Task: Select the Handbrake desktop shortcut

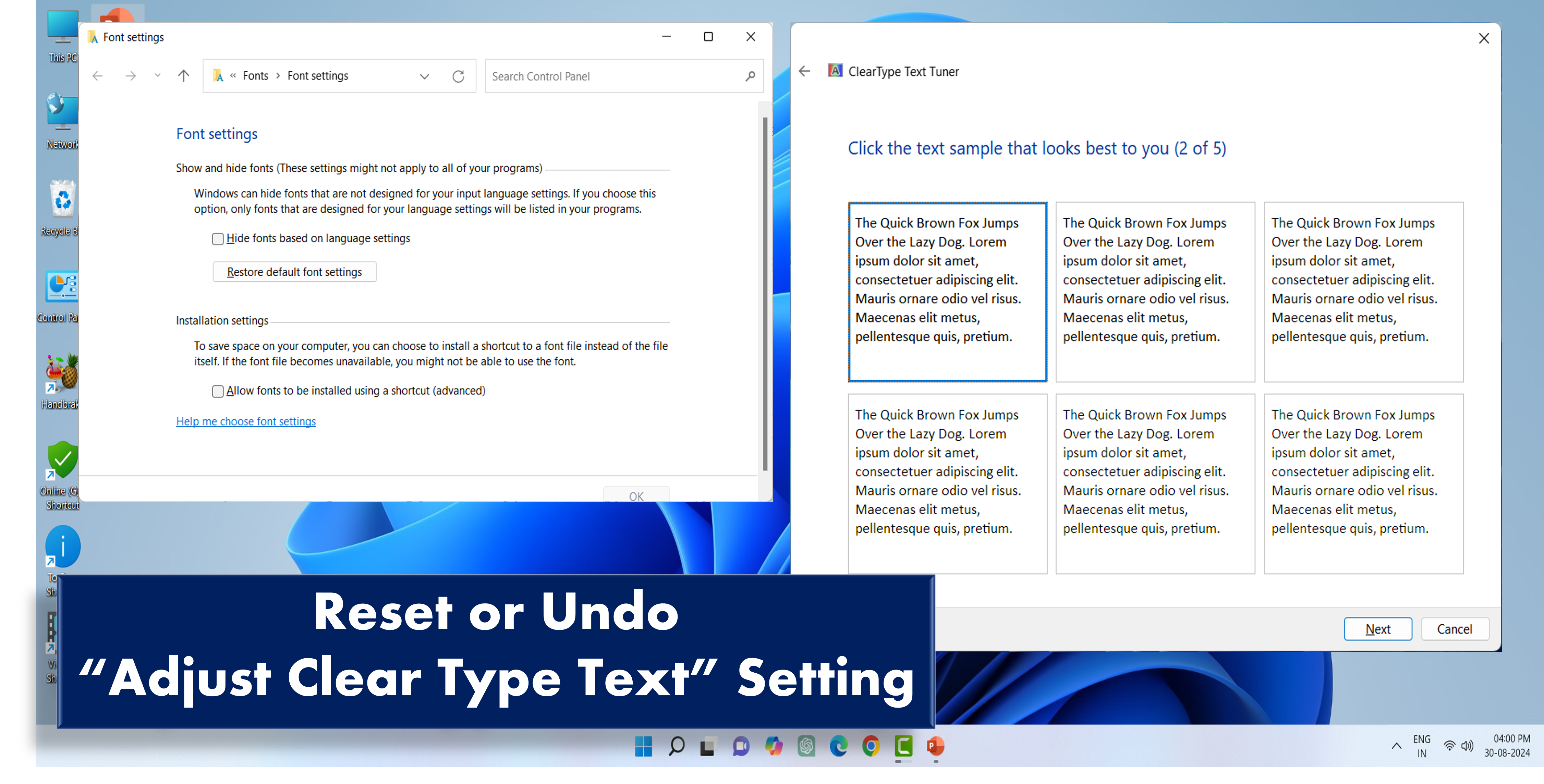Action: pyautogui.click(x=60, y=381)
